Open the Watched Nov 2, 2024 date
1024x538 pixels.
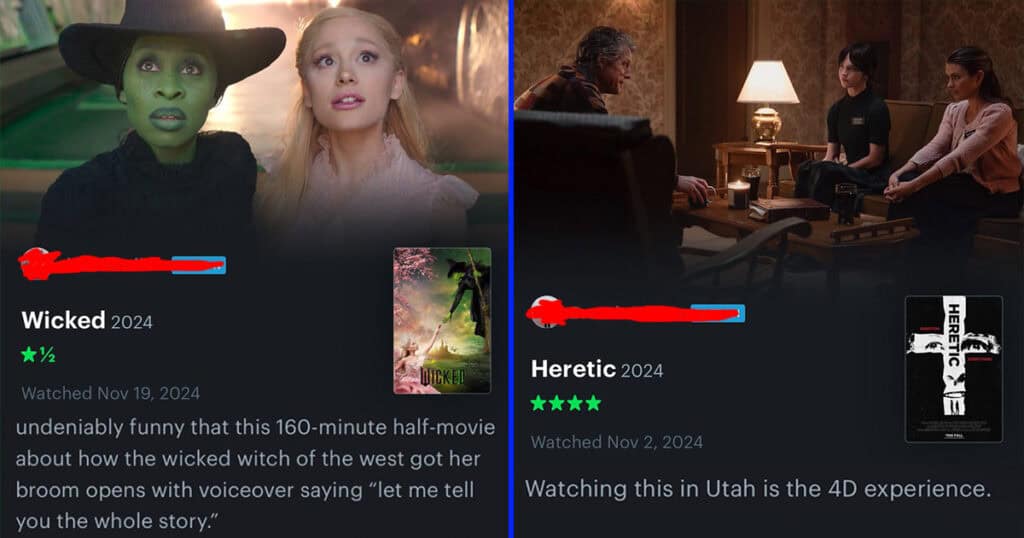[616, 442]
